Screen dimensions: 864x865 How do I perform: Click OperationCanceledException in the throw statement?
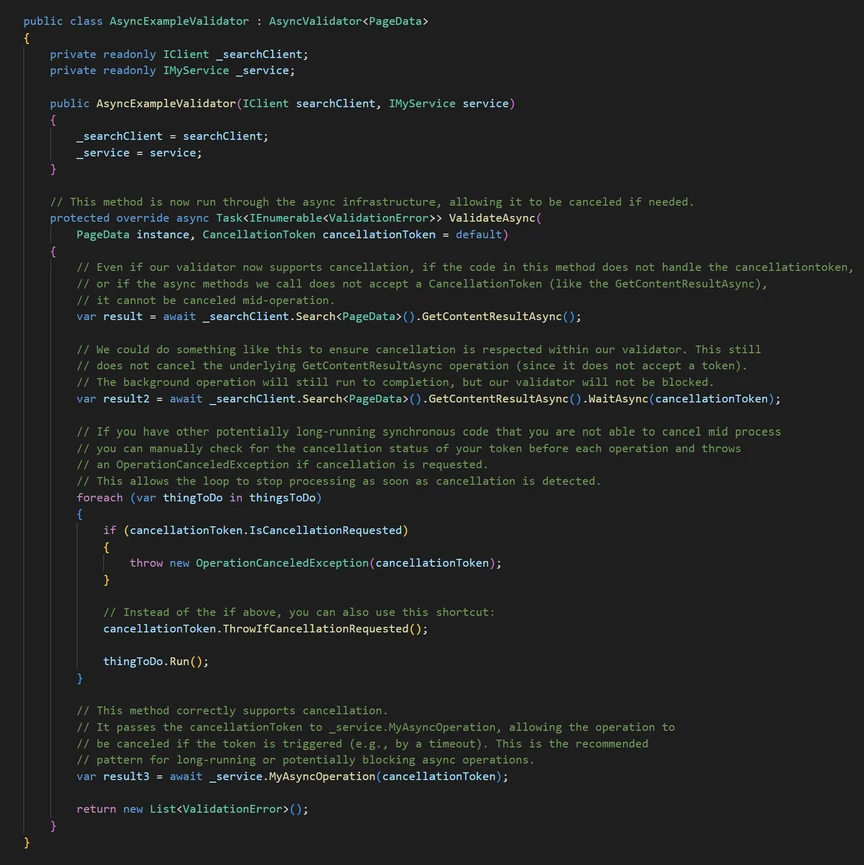click(x=282, y=563)
